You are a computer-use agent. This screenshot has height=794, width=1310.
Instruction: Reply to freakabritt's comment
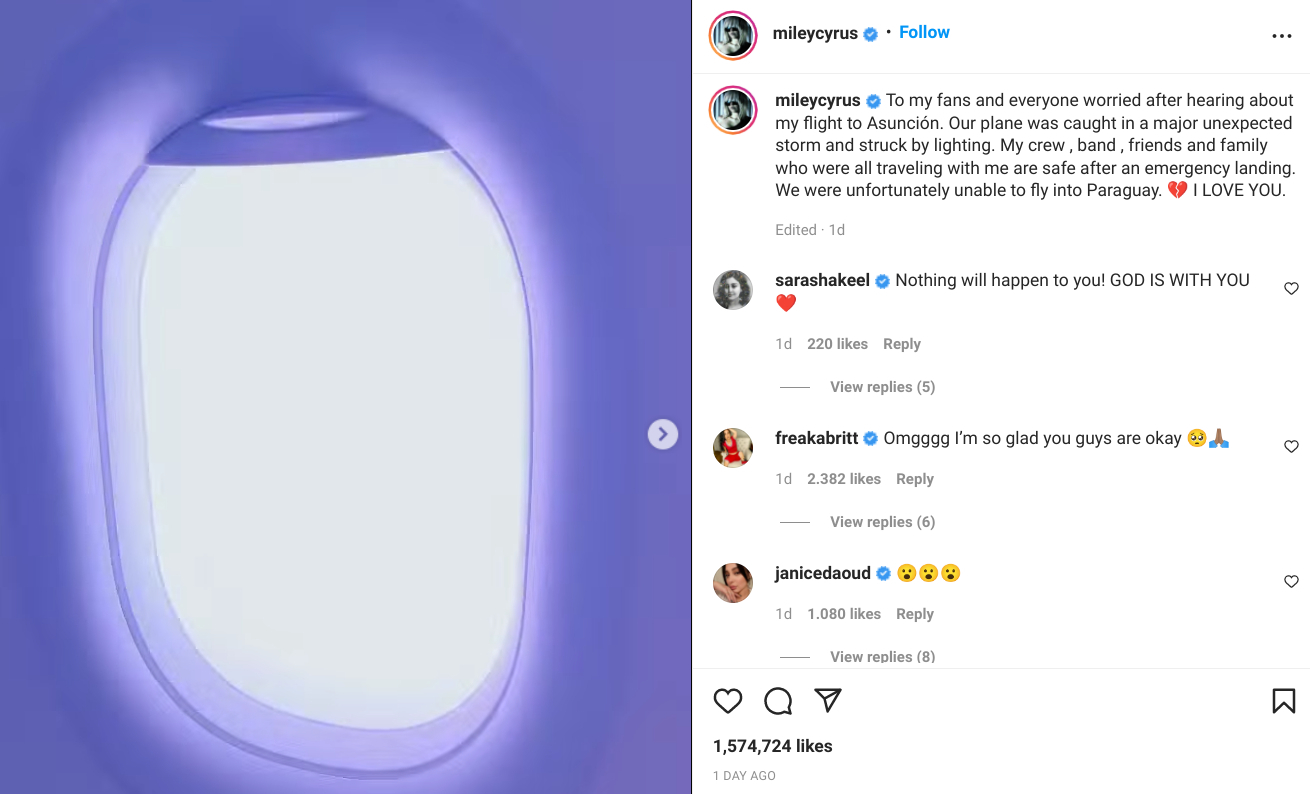[914, 479]
